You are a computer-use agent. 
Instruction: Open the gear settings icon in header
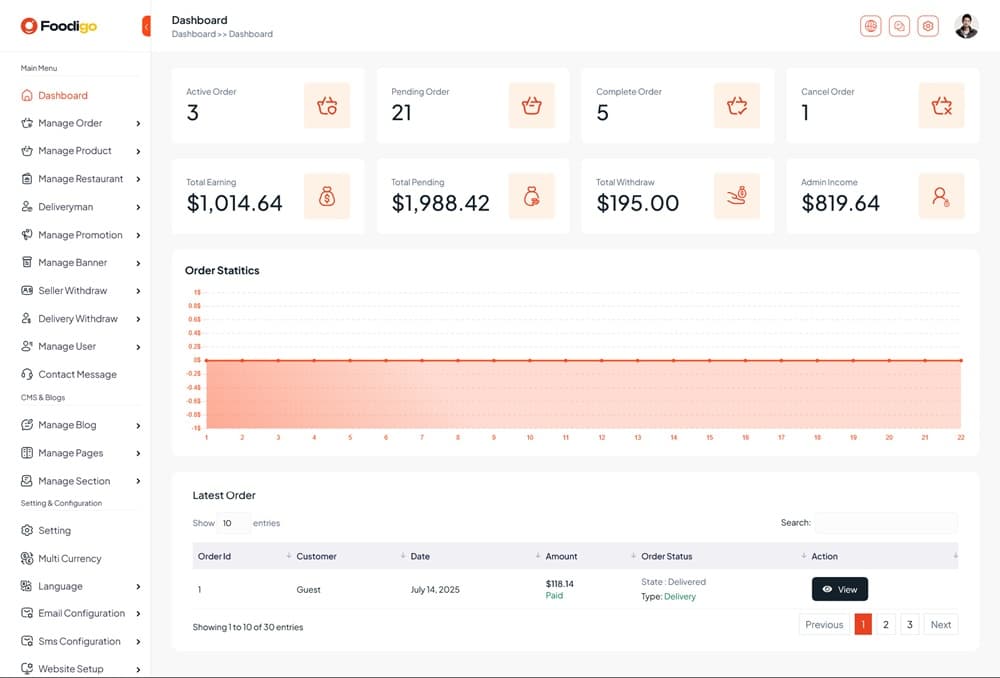point(928,27)
